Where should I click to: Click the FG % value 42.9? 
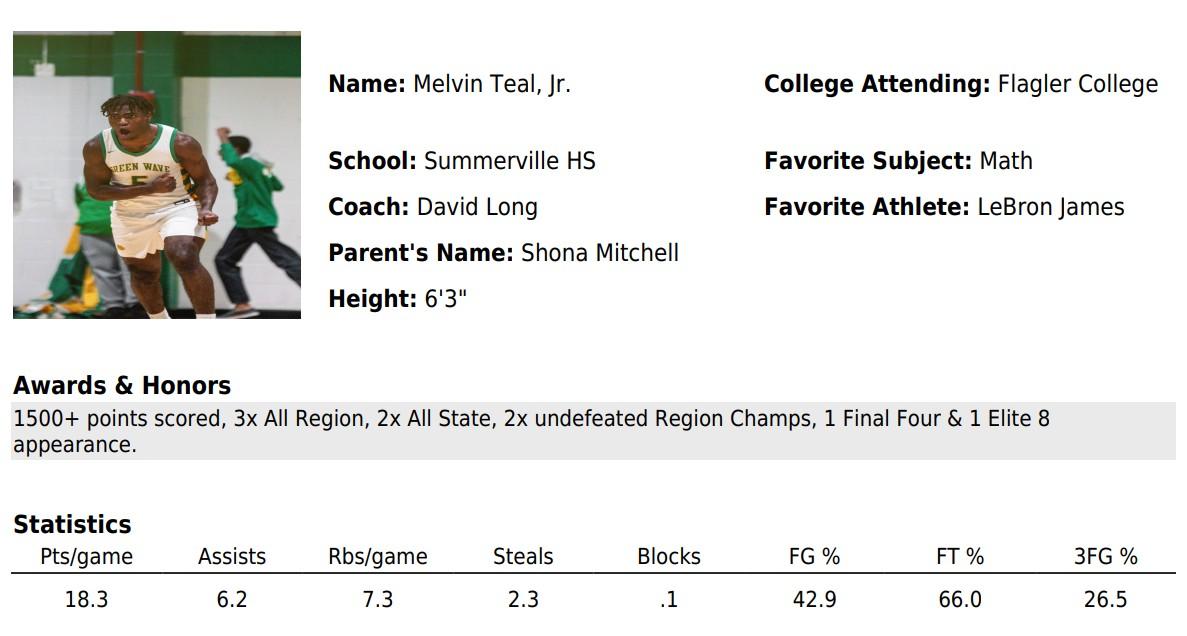tap(815, 600)
